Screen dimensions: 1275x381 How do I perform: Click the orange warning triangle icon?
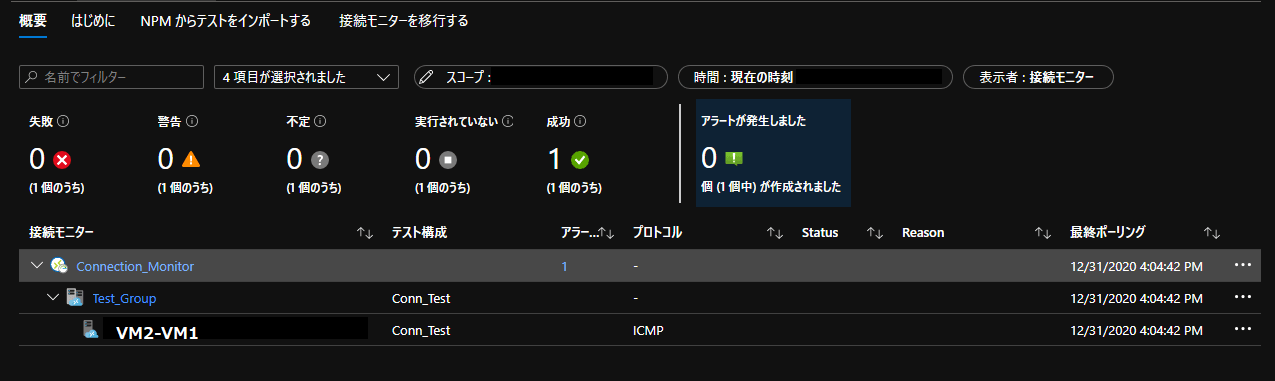point(192,159)
